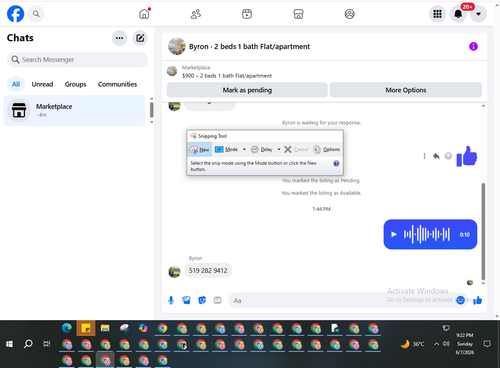Viewport: 500px width, 368px height.
Task: Go to the Home feed icon
Action: pos(144,14)
